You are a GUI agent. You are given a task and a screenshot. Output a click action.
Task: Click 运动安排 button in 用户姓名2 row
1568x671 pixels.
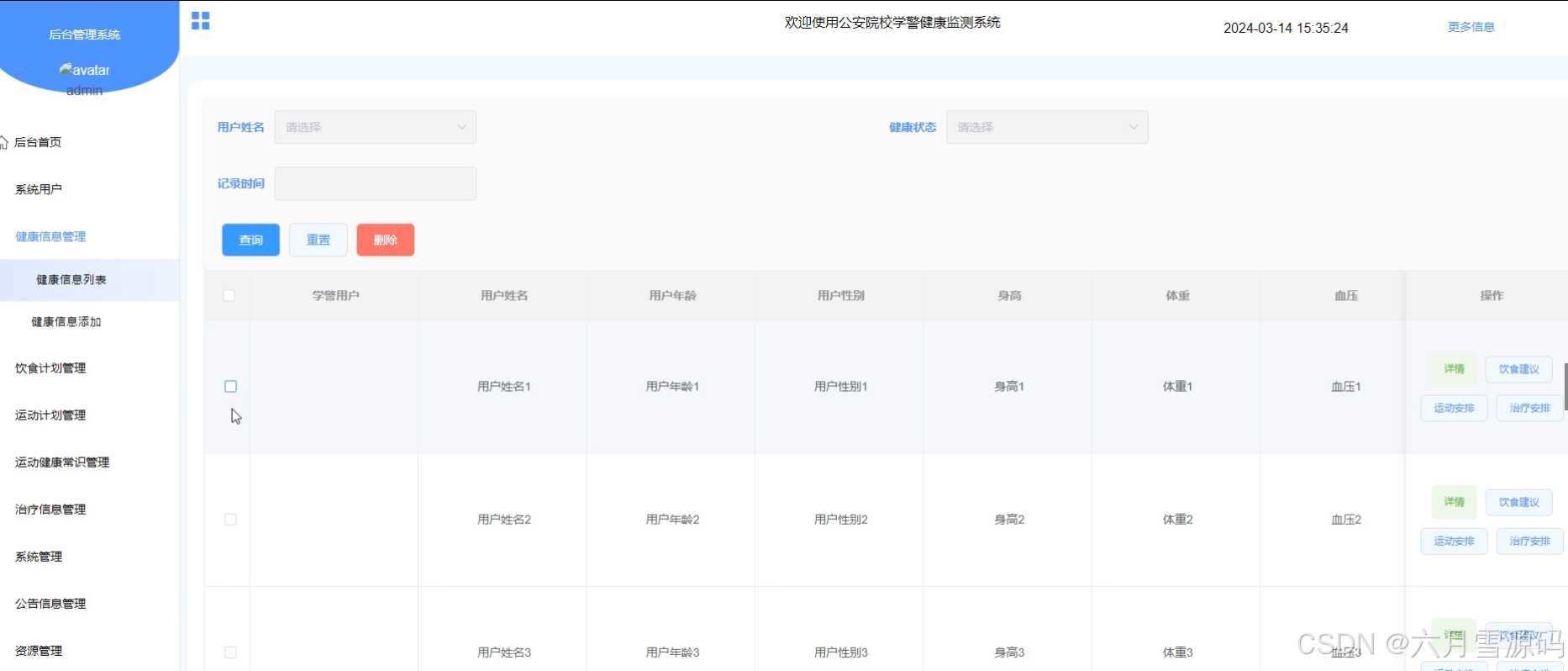tap(1454, 541)
